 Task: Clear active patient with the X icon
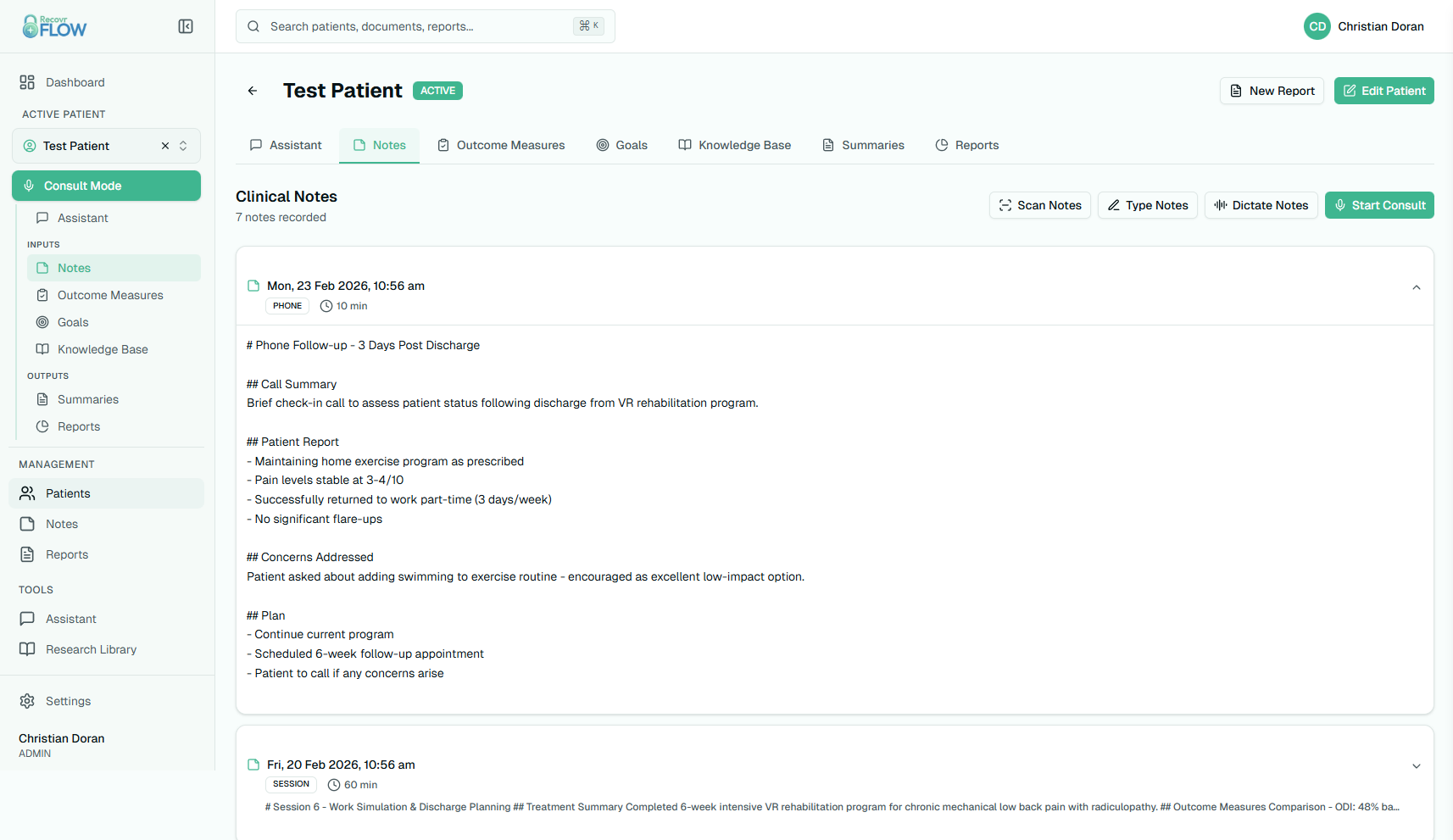point(165,146)
